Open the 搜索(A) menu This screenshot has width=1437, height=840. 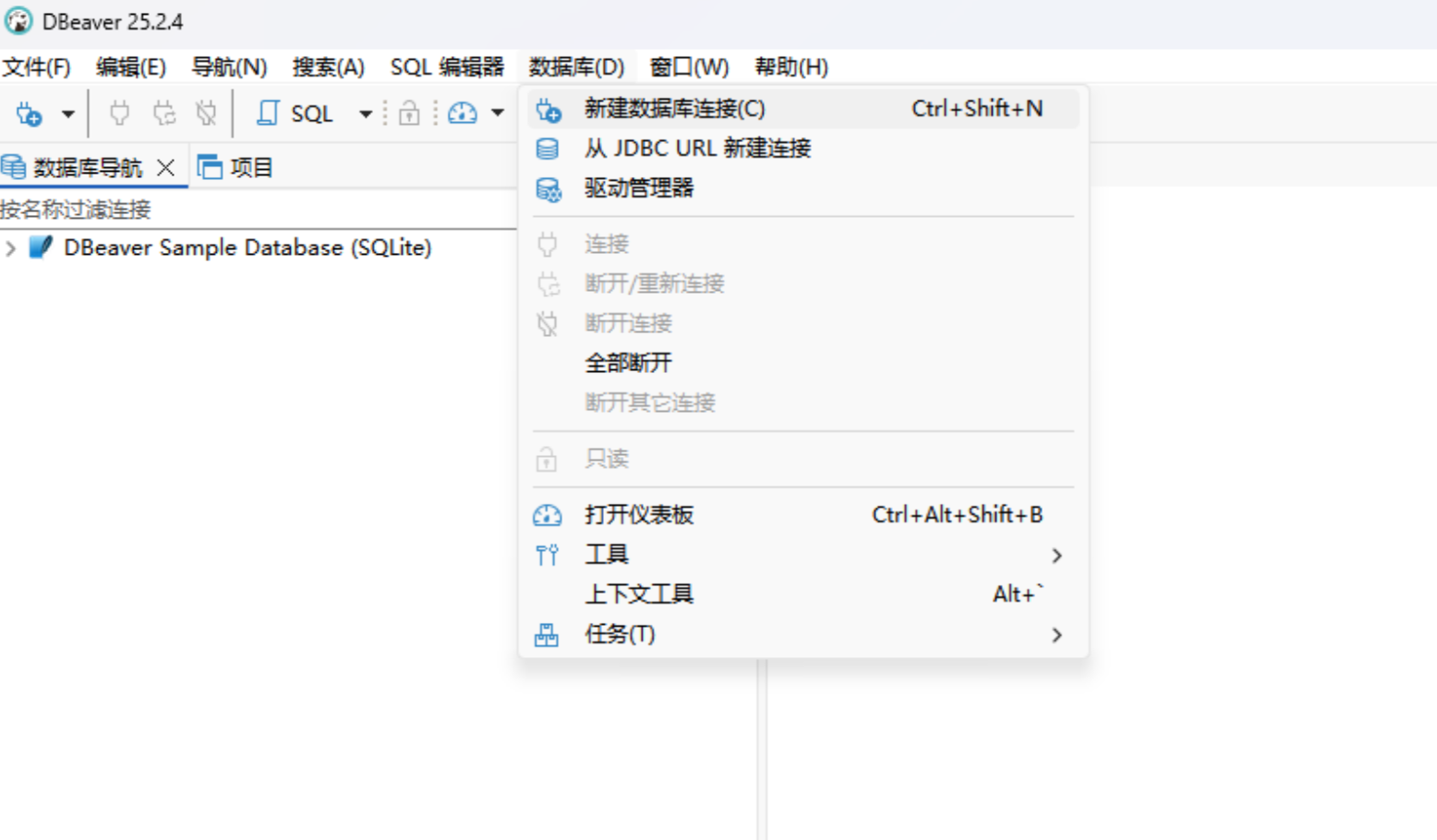[328, 67]
